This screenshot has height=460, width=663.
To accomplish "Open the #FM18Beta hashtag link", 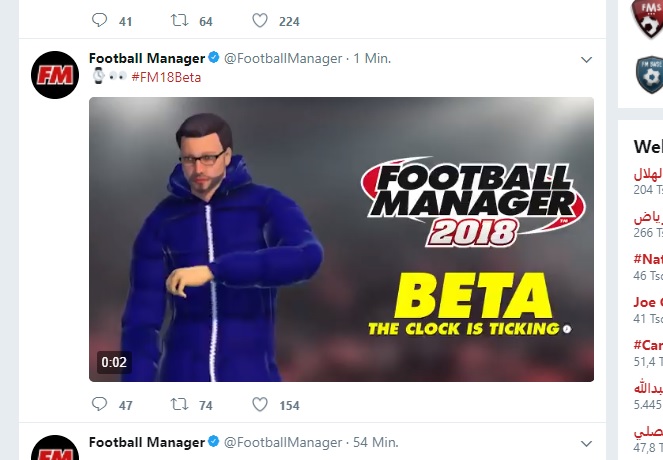I will click(166, 77).
